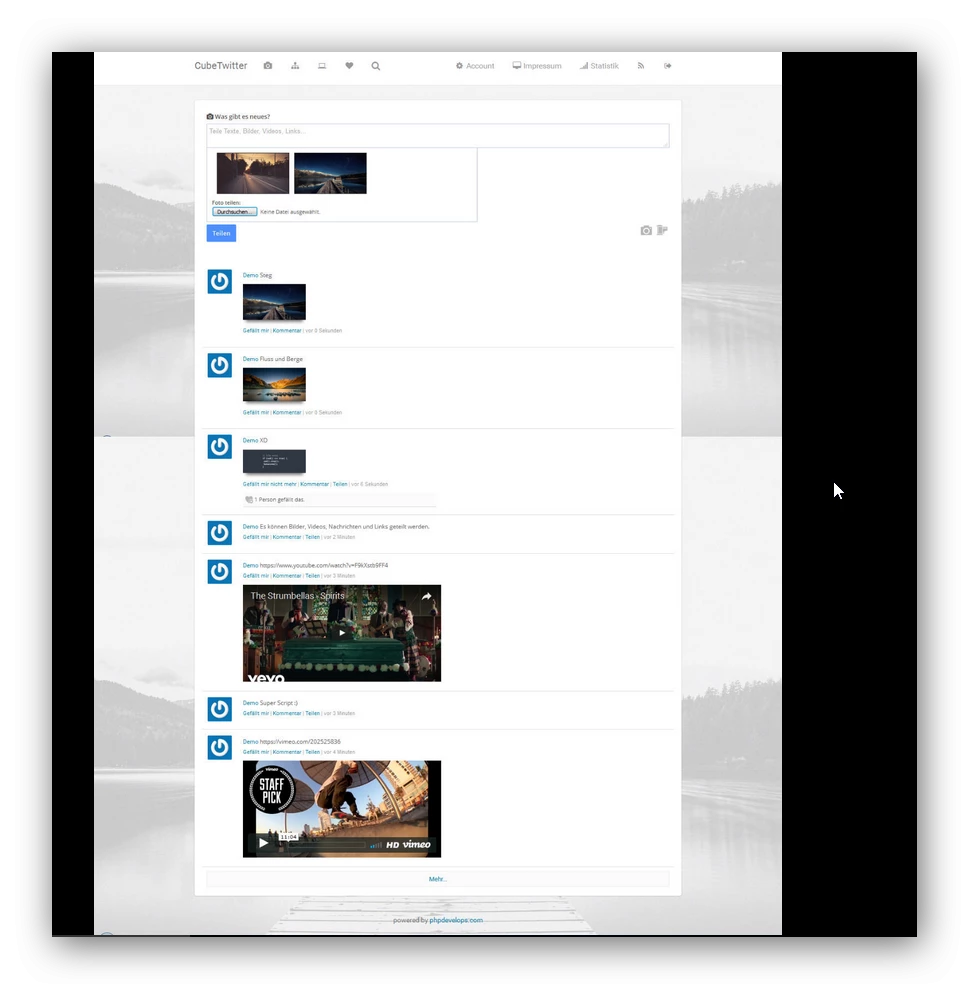The image size is (969, 989).
Task: Open the Account menu item
Action: point(475,66)
